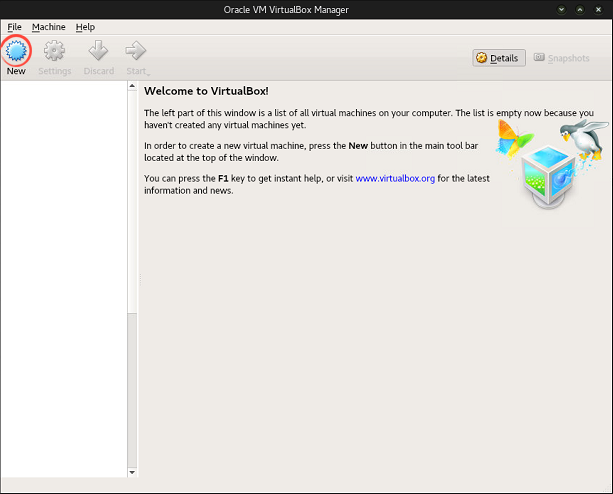The width and height of the screenshot is (613, 494).
Task: Click the Welcome to VirtualBox! heading
Action: pos(206,91)
